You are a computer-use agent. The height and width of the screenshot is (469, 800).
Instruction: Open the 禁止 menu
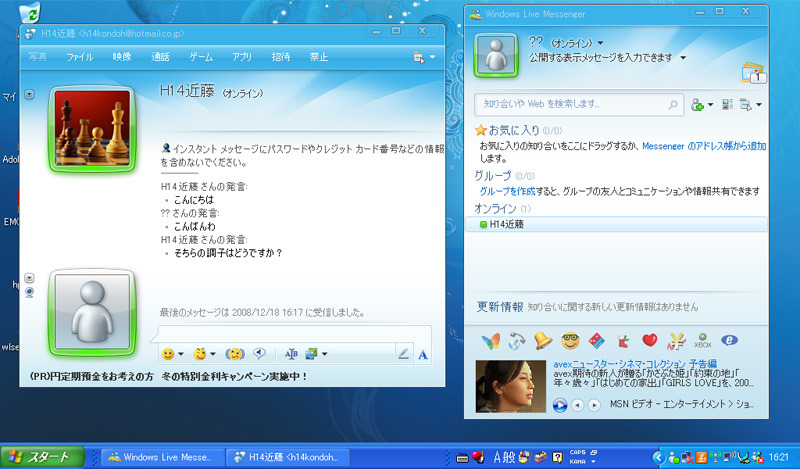319,57
